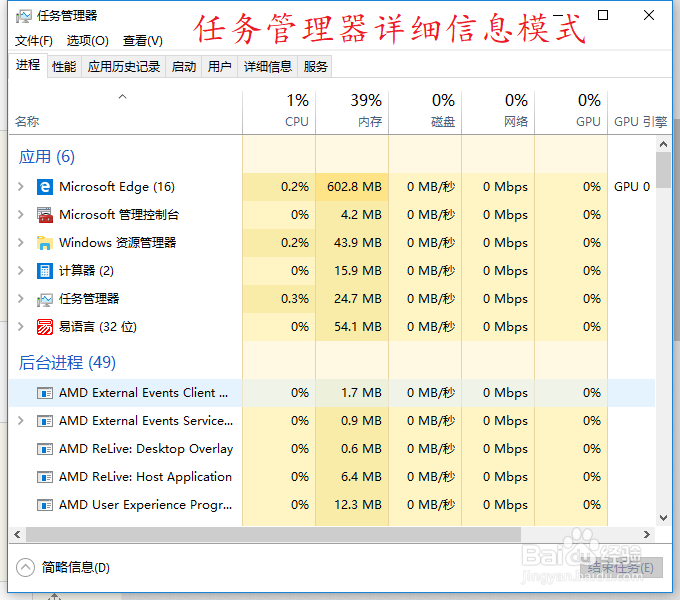Sort by the 磁盘 column header
The height and width of the screenshot is (600, 680).
425,113
